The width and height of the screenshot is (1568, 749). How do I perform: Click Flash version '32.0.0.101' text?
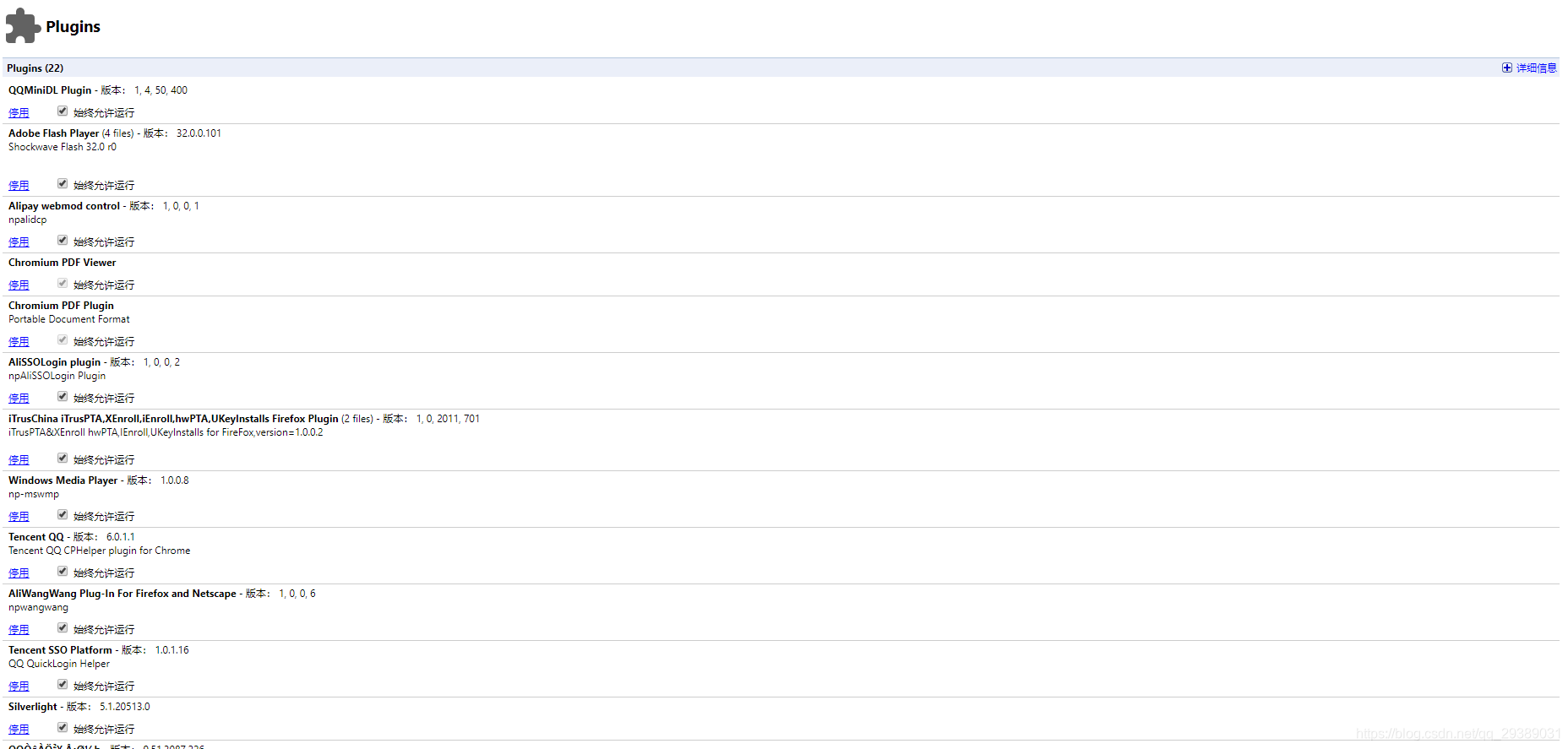[x=199, y=133]
